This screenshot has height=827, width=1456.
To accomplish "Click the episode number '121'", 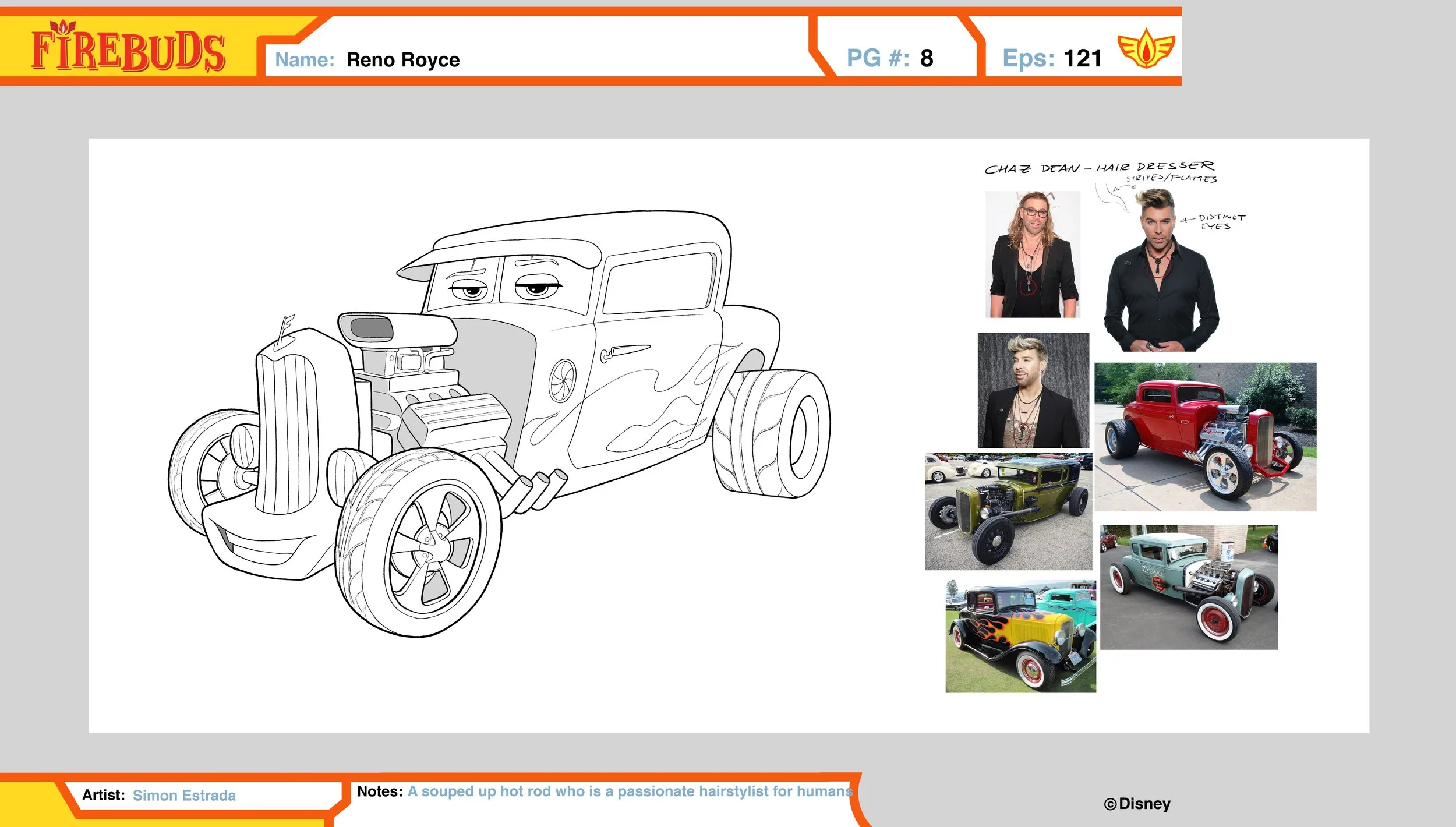I will point(1083,58).
